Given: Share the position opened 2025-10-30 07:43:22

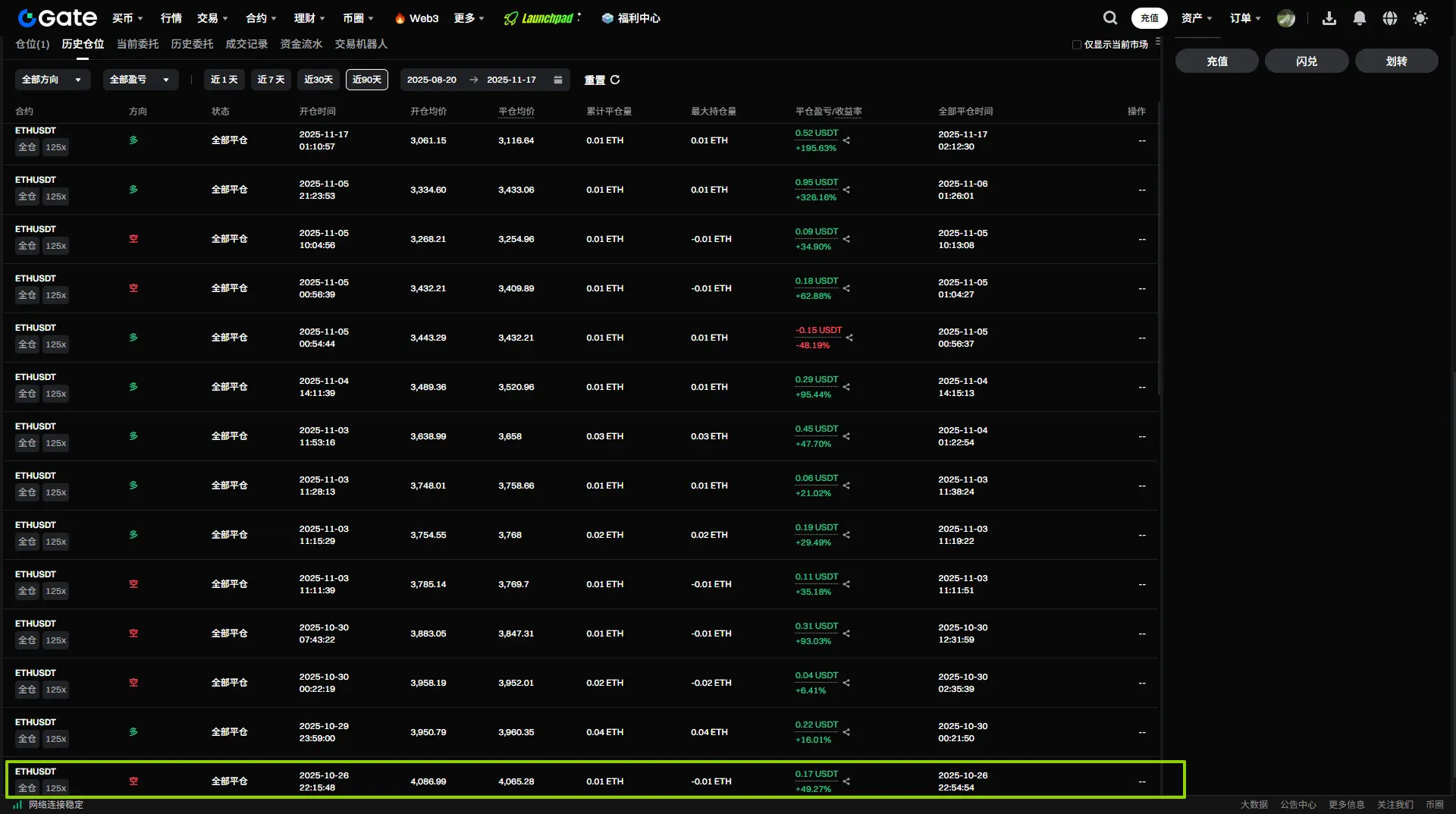Looking at the screenshot, I should point(846,633).
